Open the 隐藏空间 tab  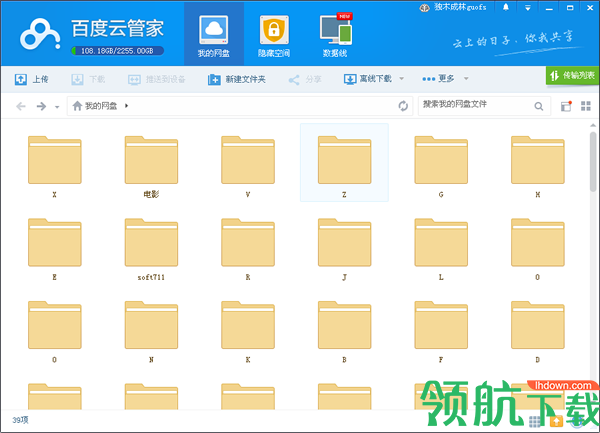(274, 36)
